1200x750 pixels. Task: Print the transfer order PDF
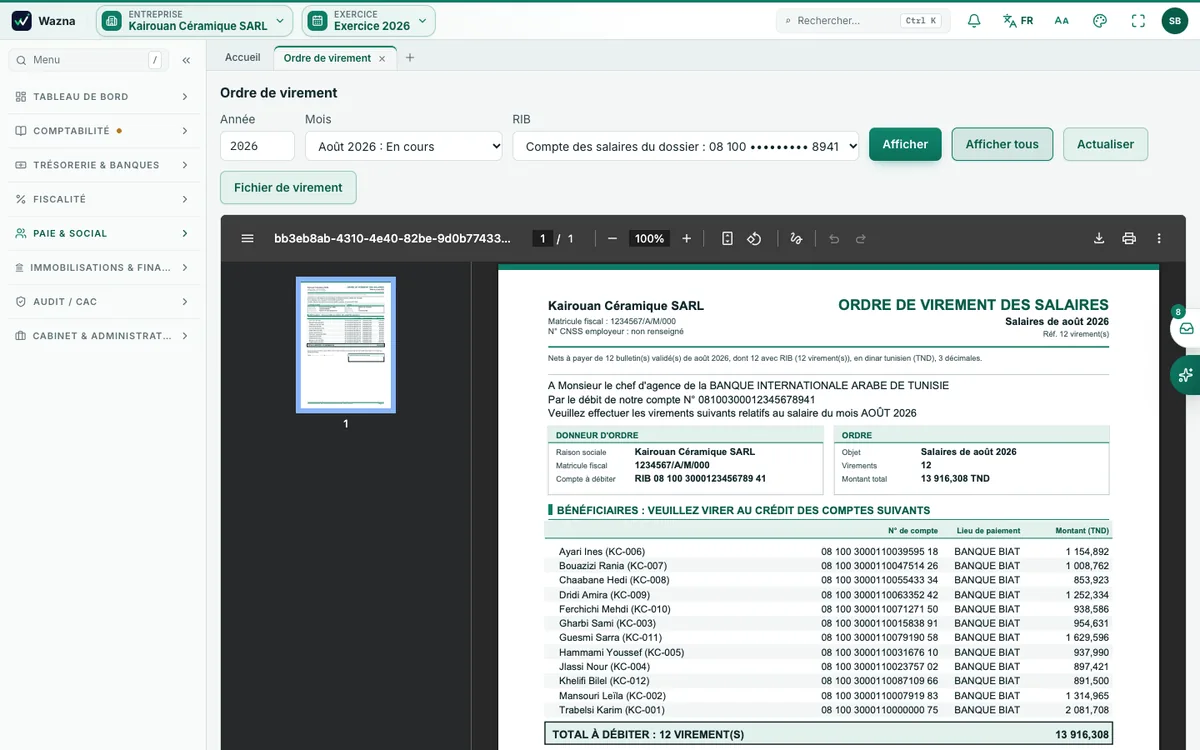click(x=1129, y=239)
